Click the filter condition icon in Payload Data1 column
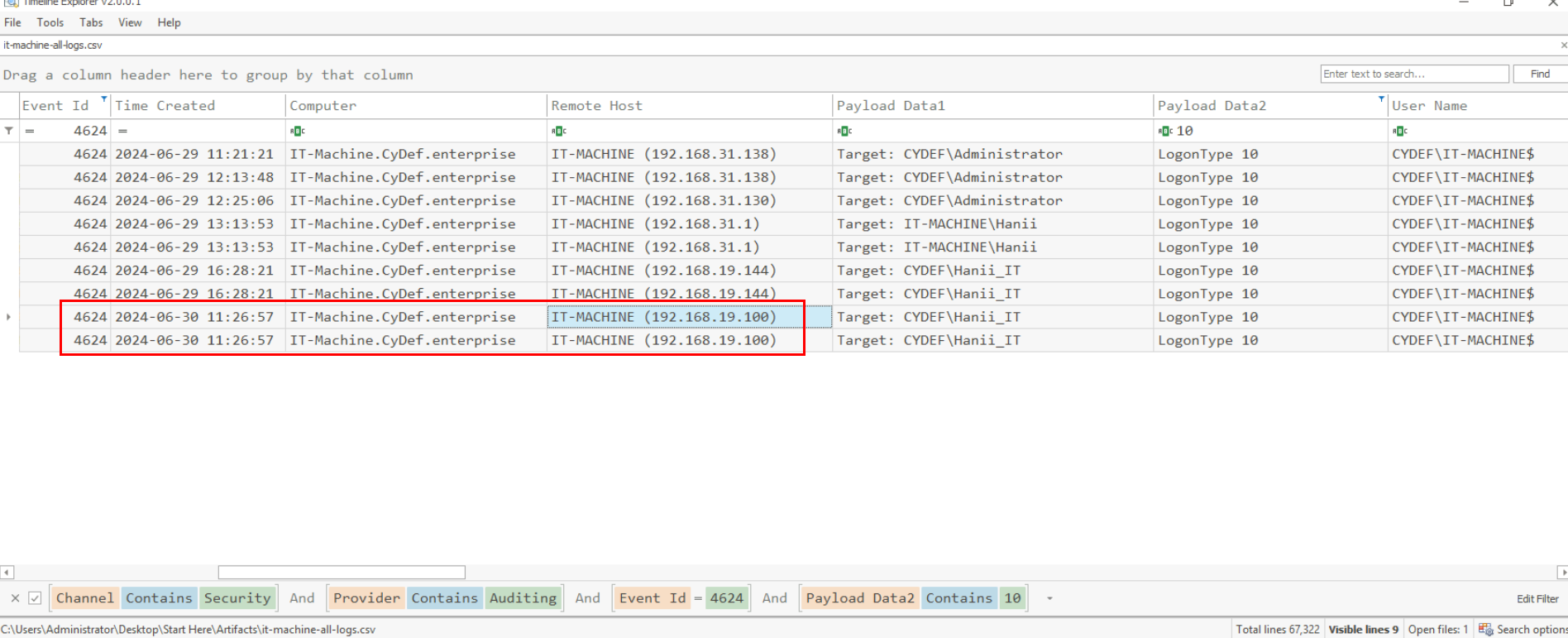This screenshot has width=1568, height=638. [x=844, y=131]
